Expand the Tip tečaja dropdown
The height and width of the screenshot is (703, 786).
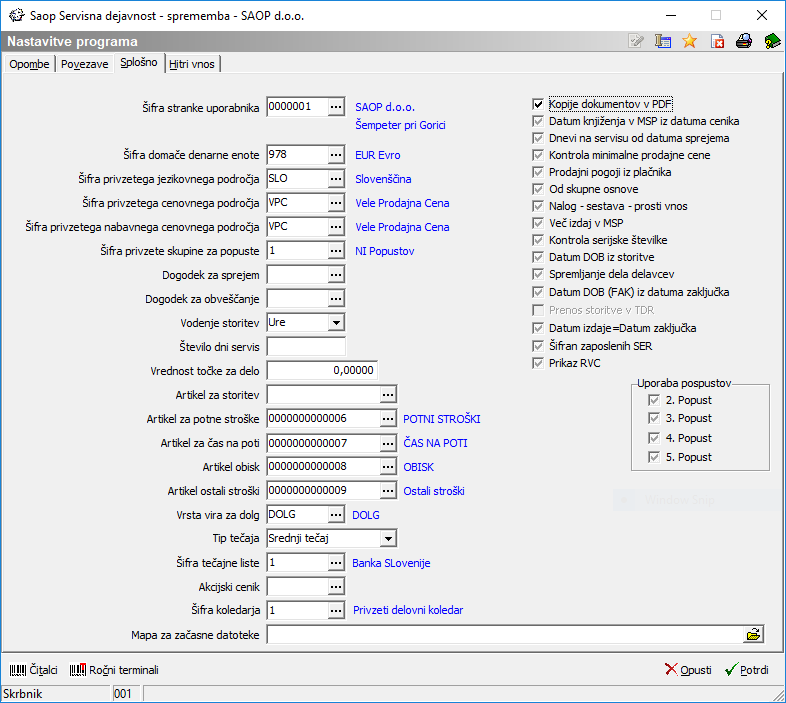tap(388, 539)
